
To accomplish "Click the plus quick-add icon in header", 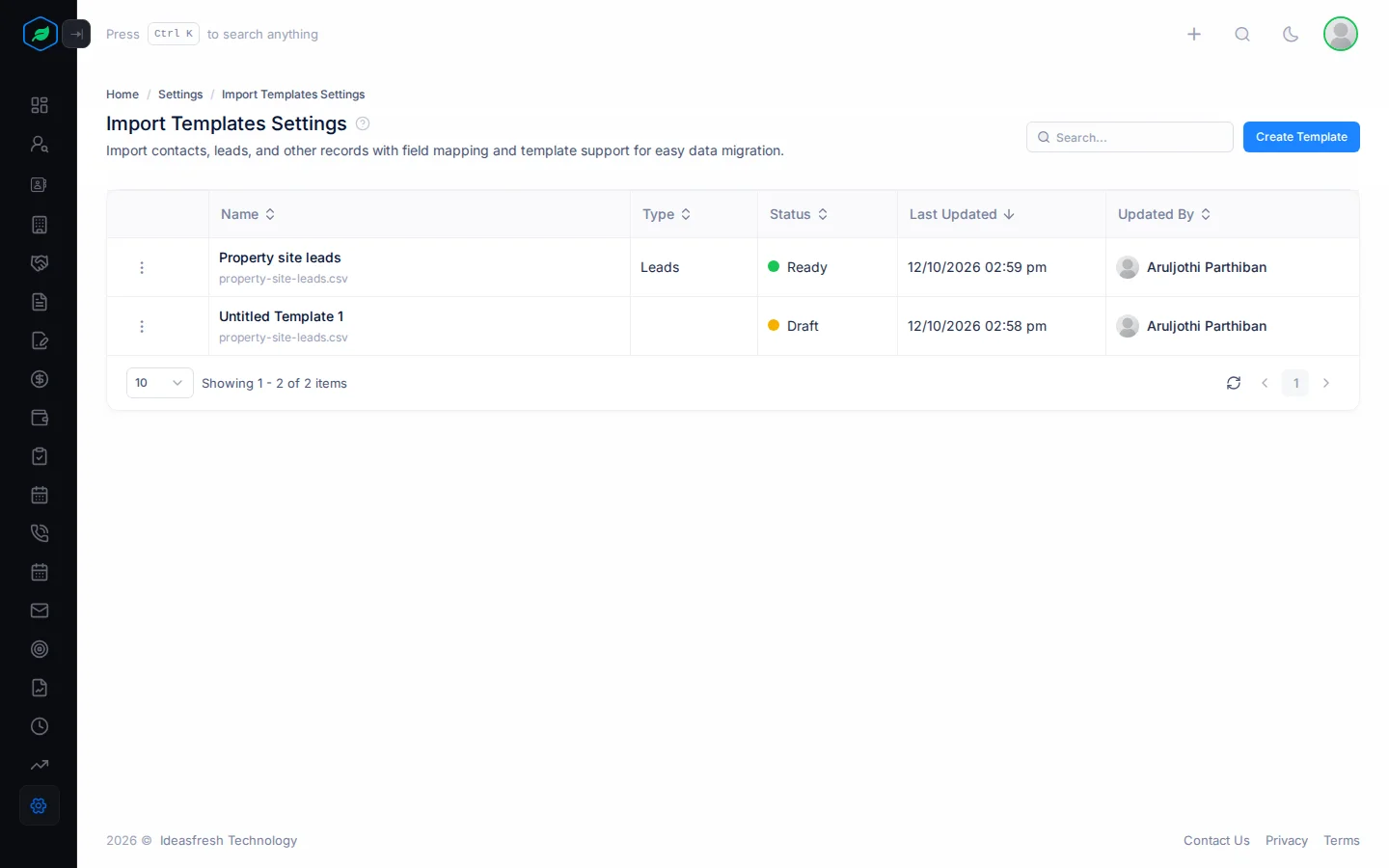I will [1194, 34].
